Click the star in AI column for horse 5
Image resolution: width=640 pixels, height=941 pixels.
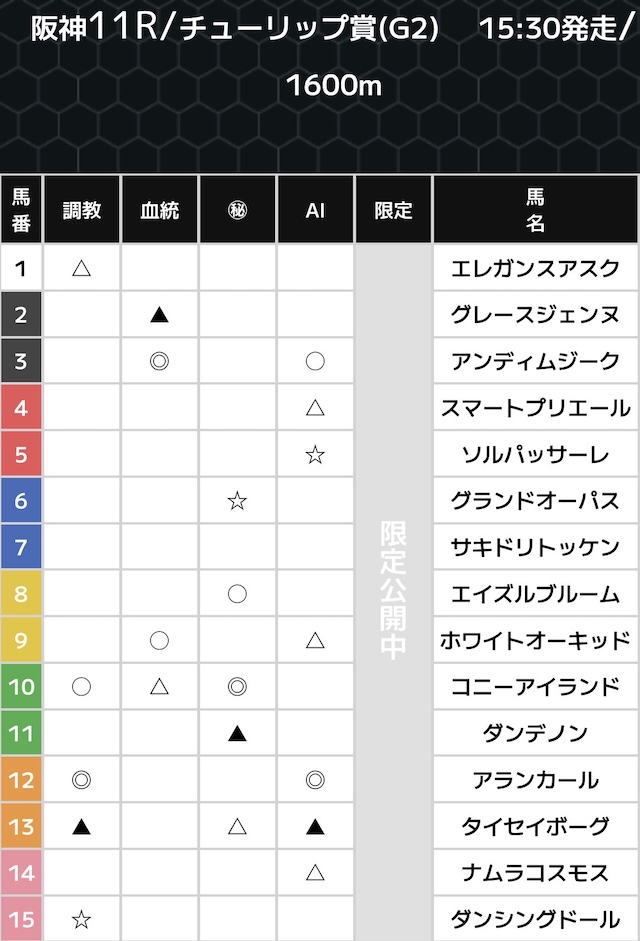[315, 455]
